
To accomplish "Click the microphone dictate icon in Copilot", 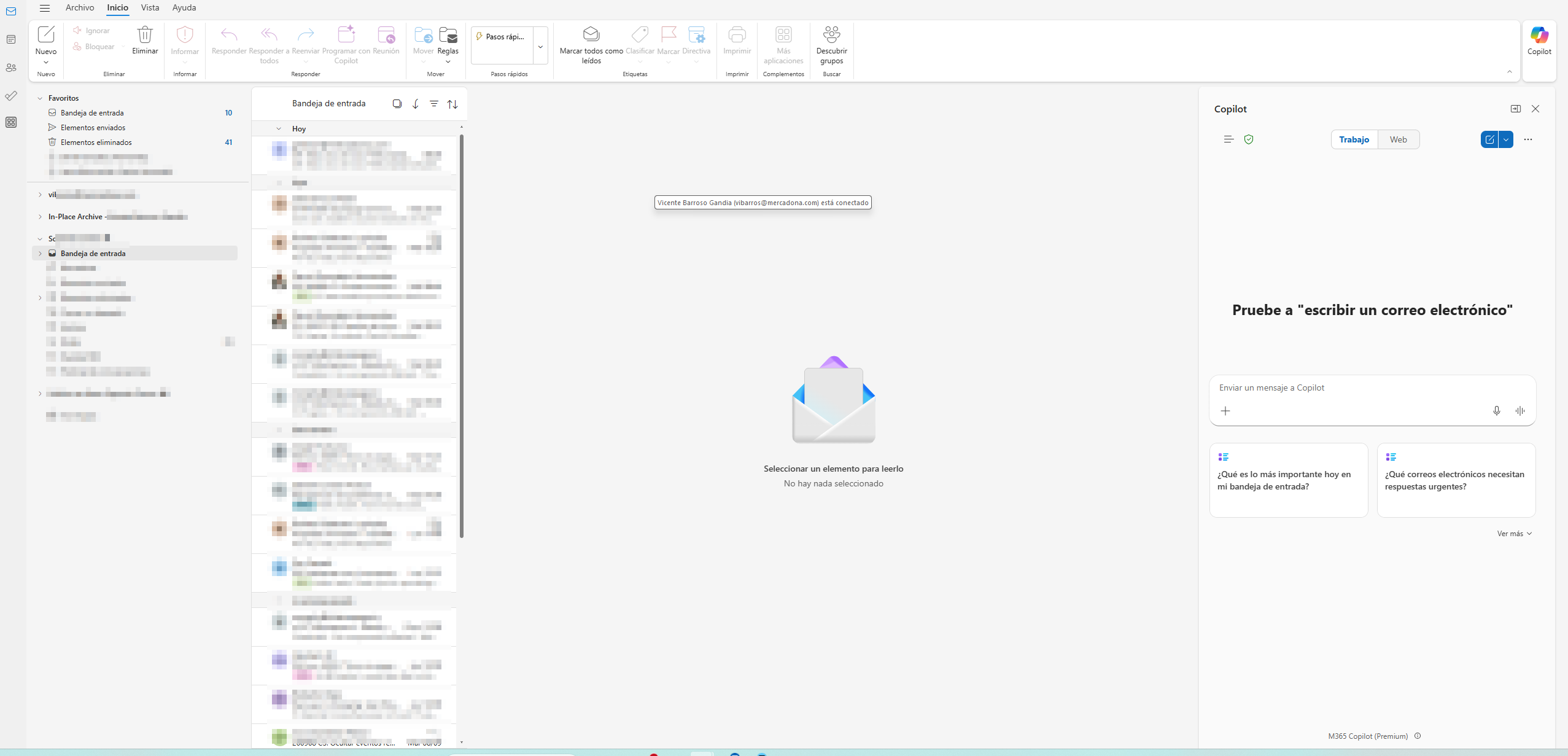I will [1497, 411].
